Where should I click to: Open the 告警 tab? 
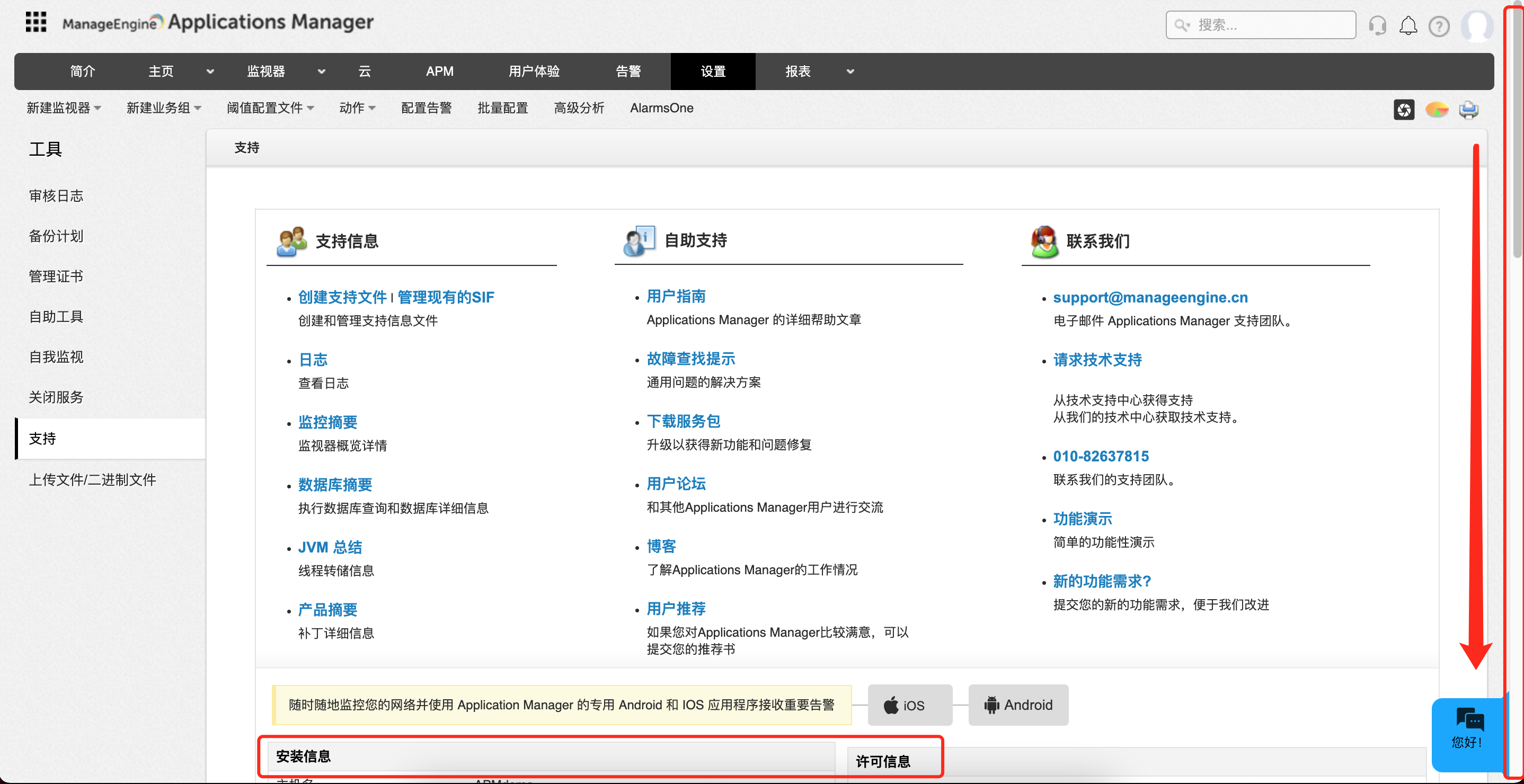[628, 72]
